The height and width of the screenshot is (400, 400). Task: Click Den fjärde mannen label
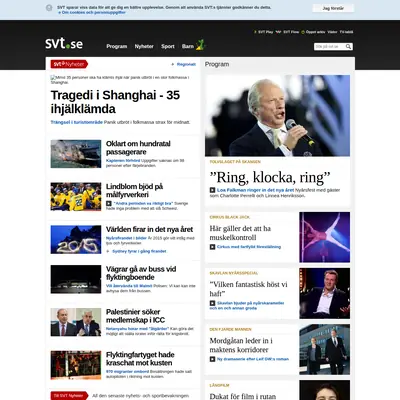(x=230, y=329)
